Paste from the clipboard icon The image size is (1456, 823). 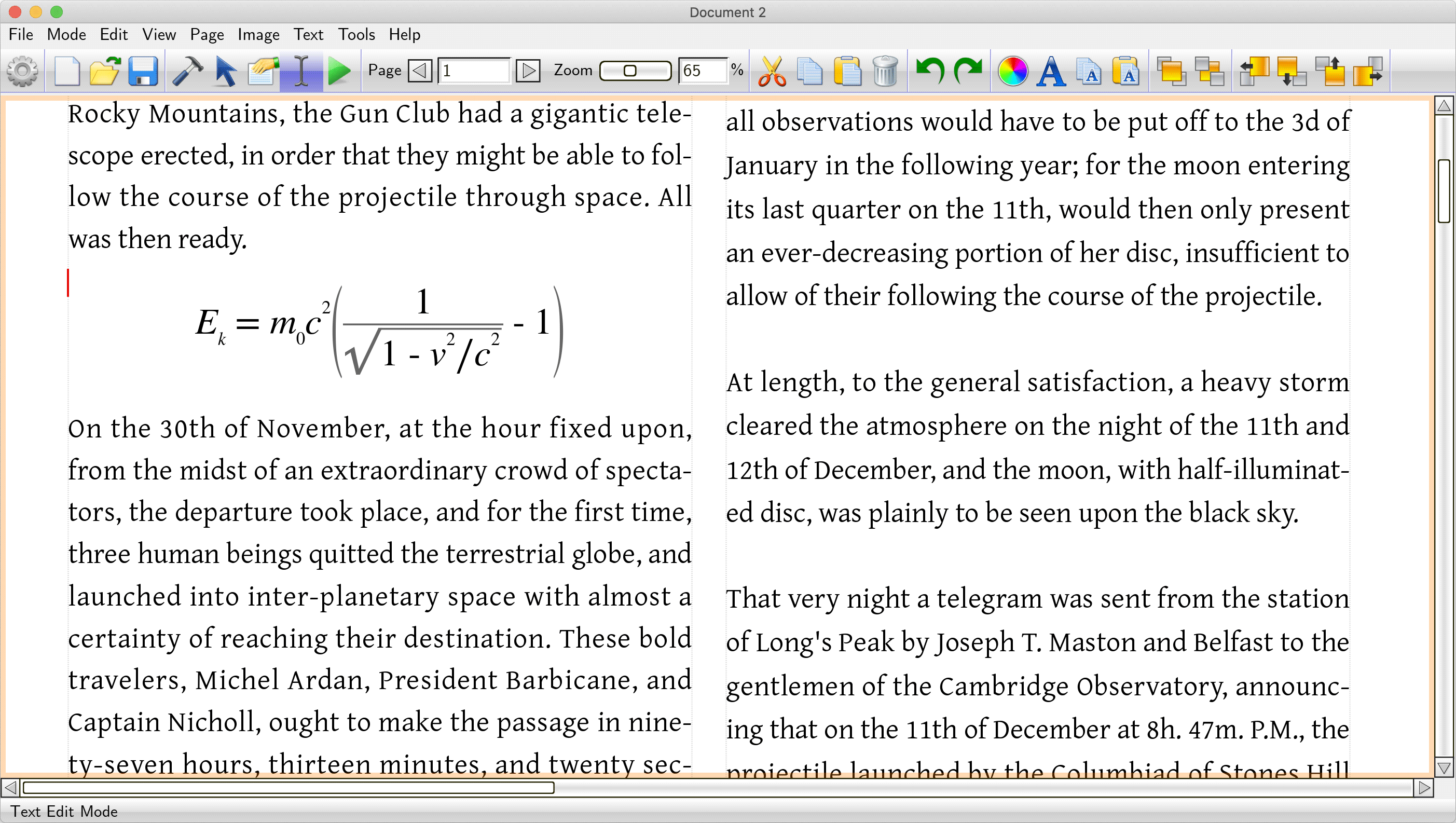coord(847,71)
